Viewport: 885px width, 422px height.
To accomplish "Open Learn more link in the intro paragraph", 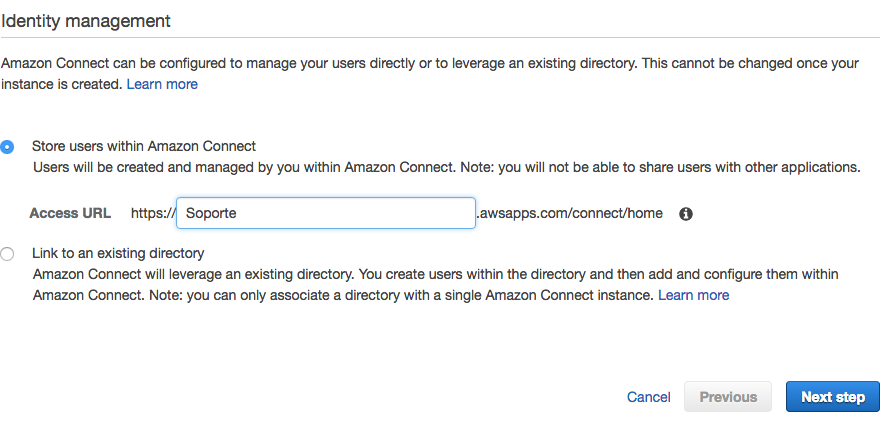I will pos(162,84).
